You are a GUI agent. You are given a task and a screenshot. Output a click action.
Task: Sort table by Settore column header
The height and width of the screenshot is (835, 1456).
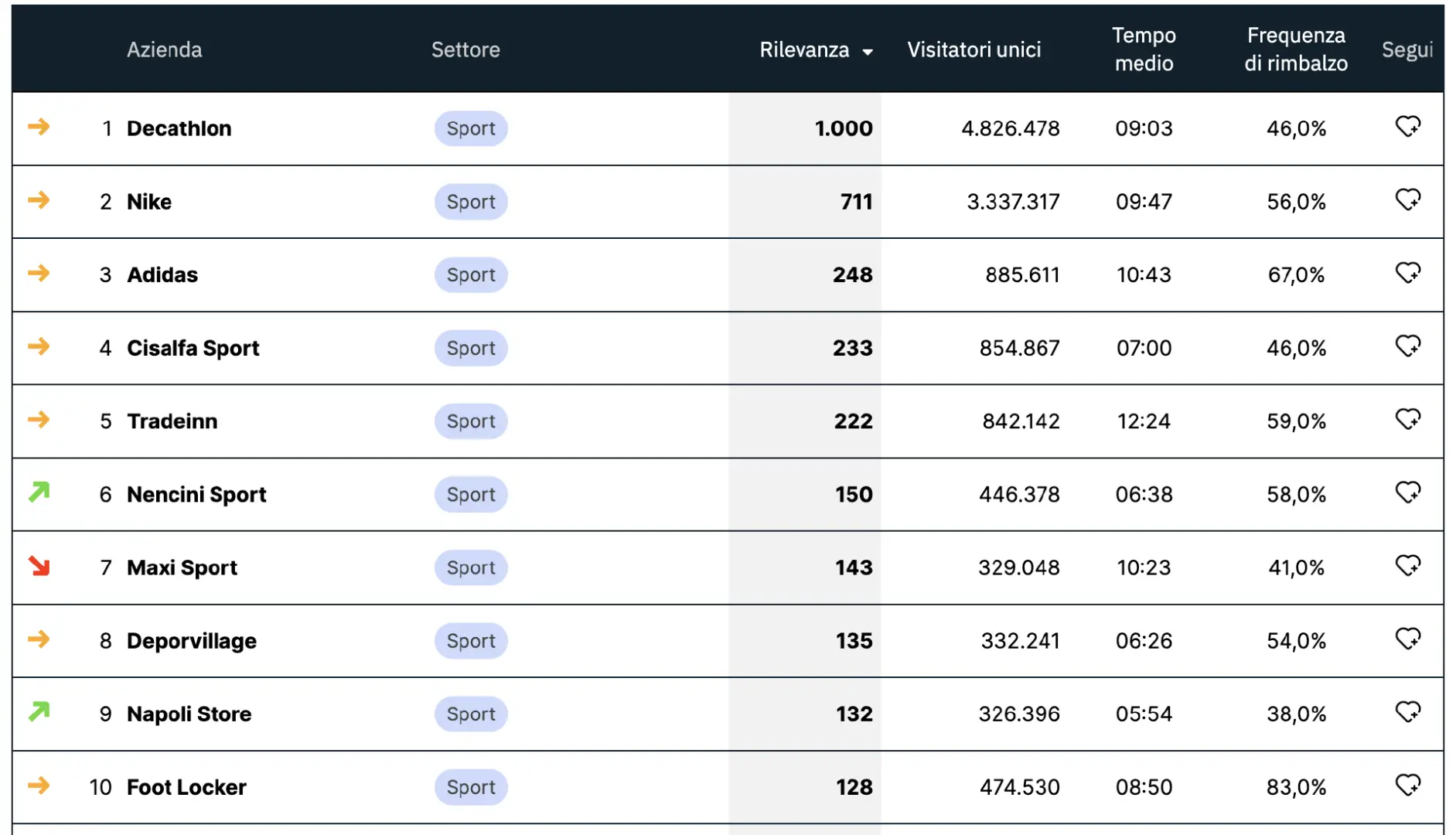pyautogui.click(x=465, y=49)
